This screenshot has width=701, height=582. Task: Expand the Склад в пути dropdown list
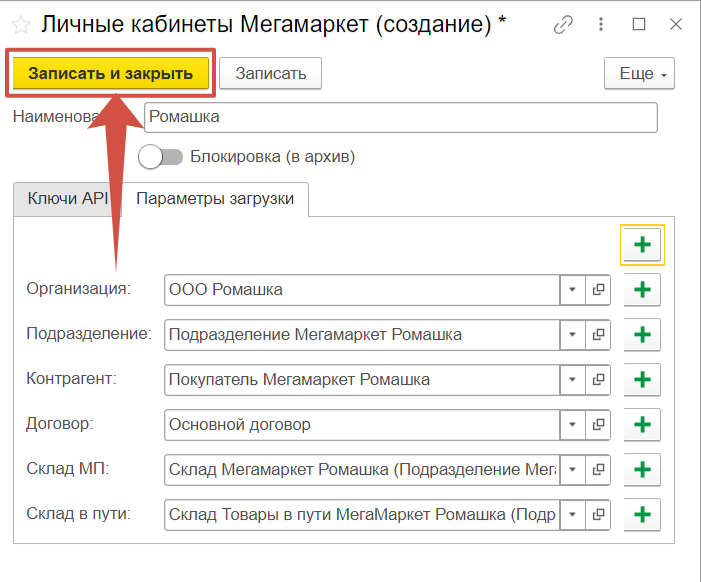tap(572, 515)
